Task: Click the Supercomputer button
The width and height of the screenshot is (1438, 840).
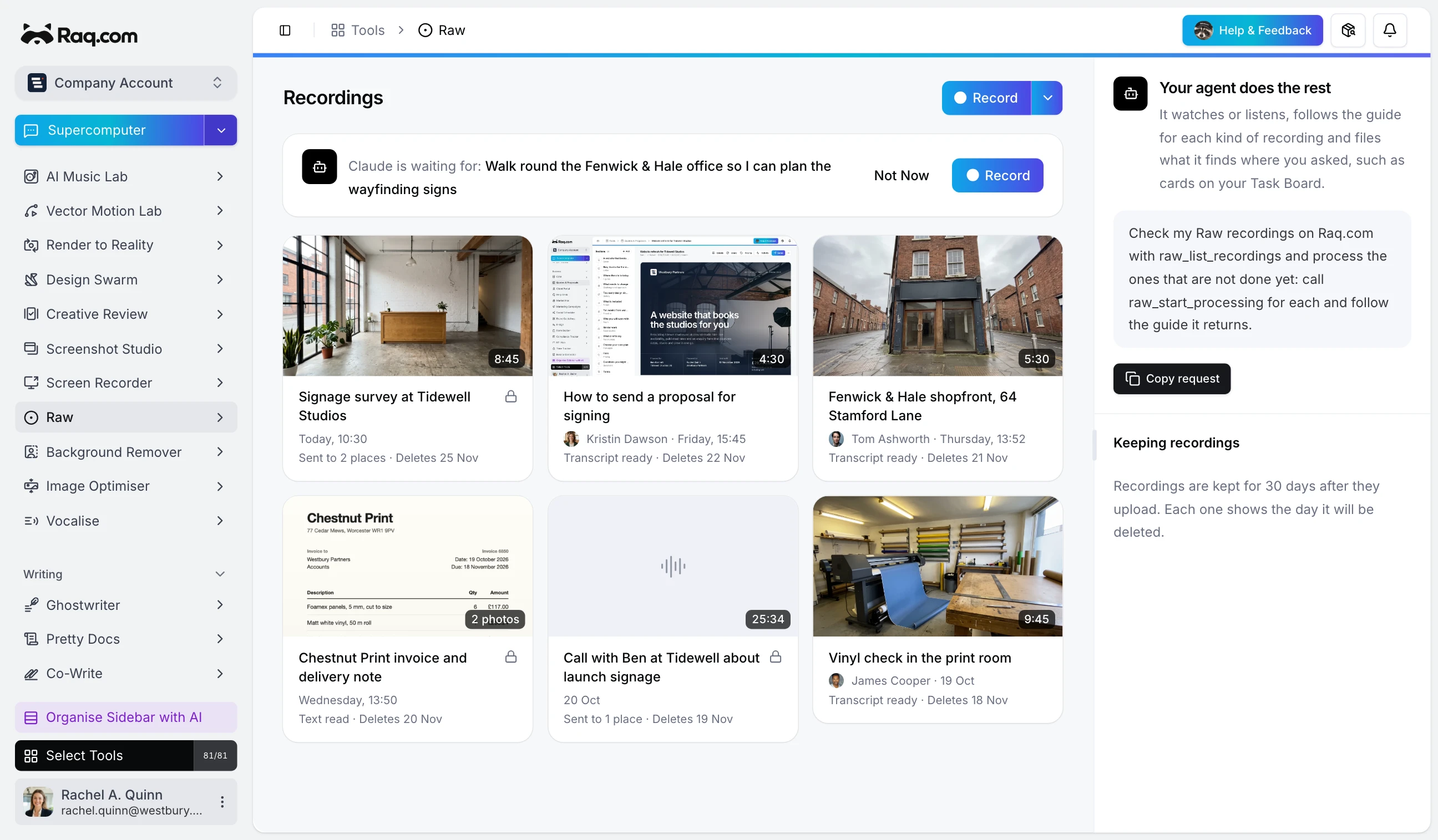Action: (109, 130)
